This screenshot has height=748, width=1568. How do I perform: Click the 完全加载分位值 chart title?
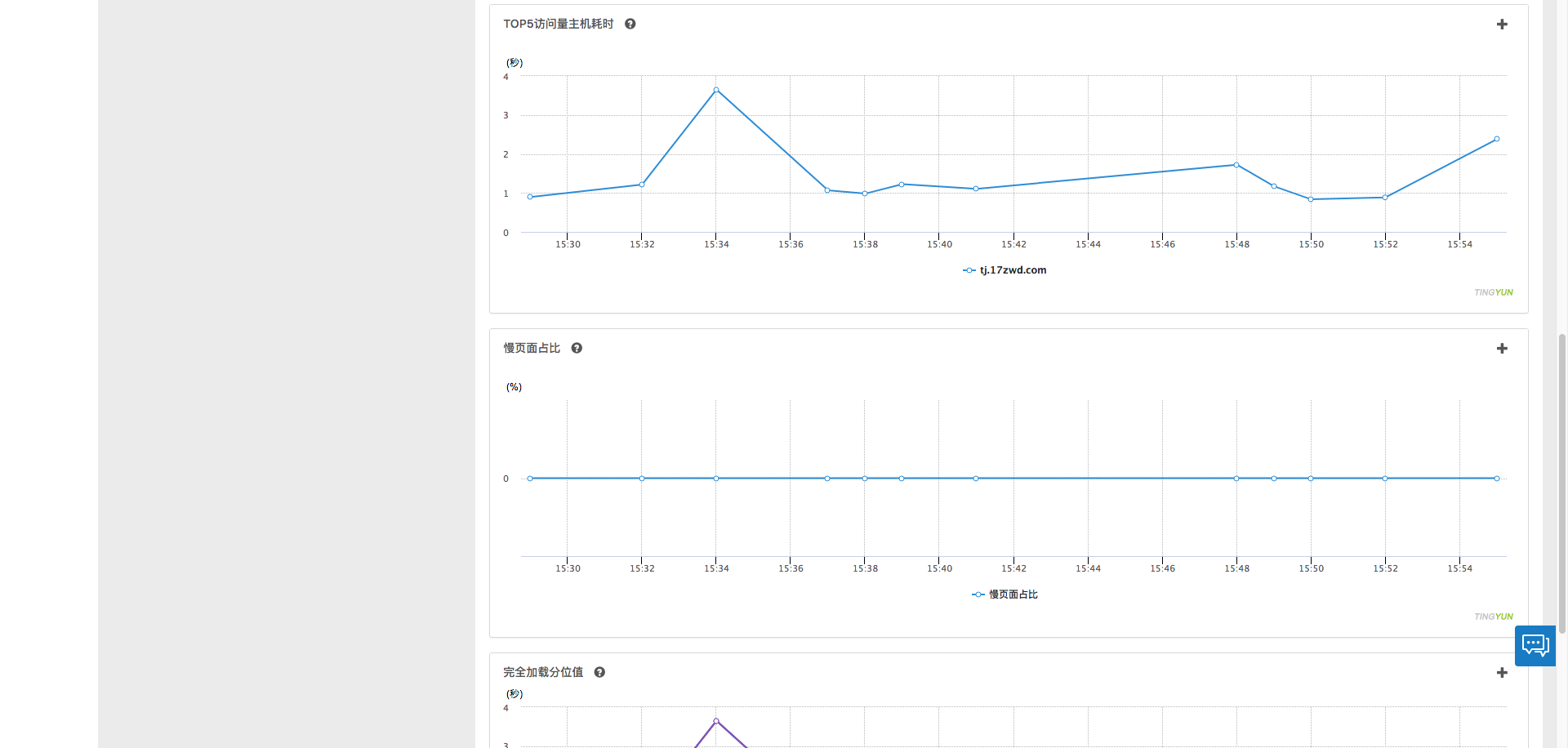click(543, 672)
